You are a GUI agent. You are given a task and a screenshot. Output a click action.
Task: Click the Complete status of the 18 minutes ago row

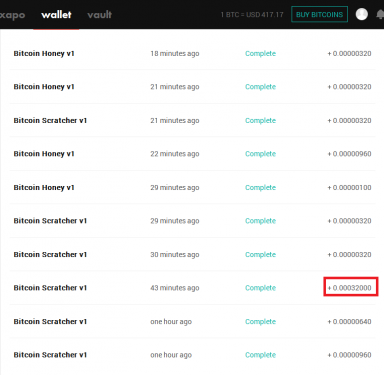coord(260,53)
